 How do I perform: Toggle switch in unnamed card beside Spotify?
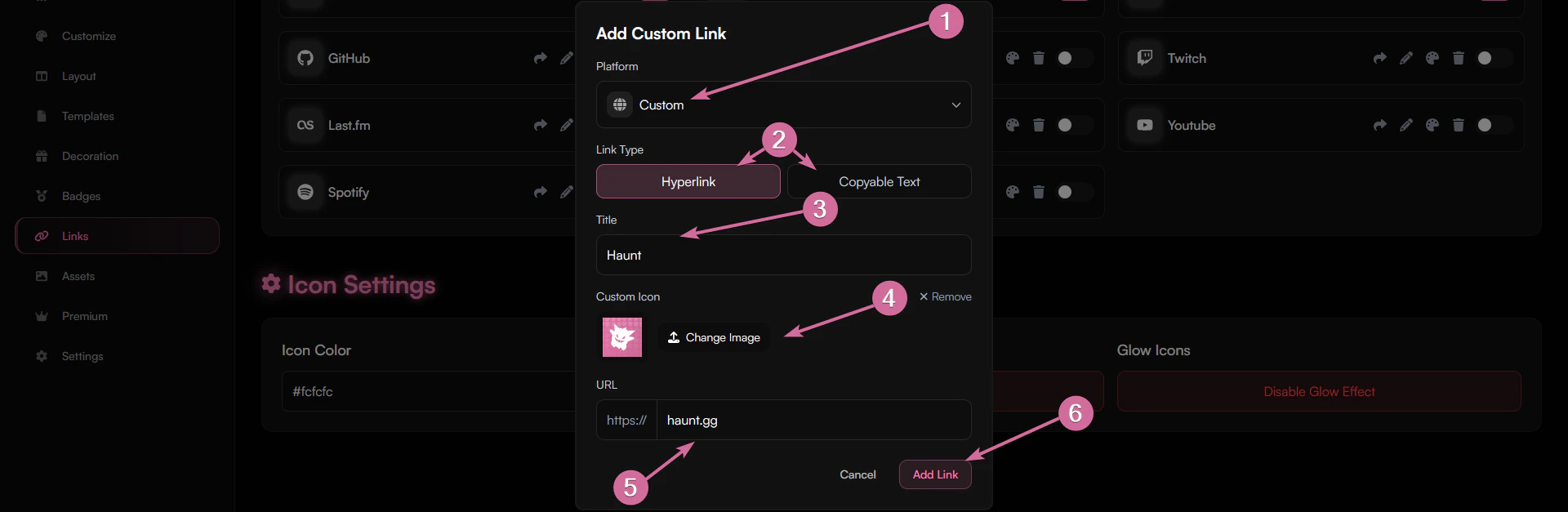point(1074,192)
